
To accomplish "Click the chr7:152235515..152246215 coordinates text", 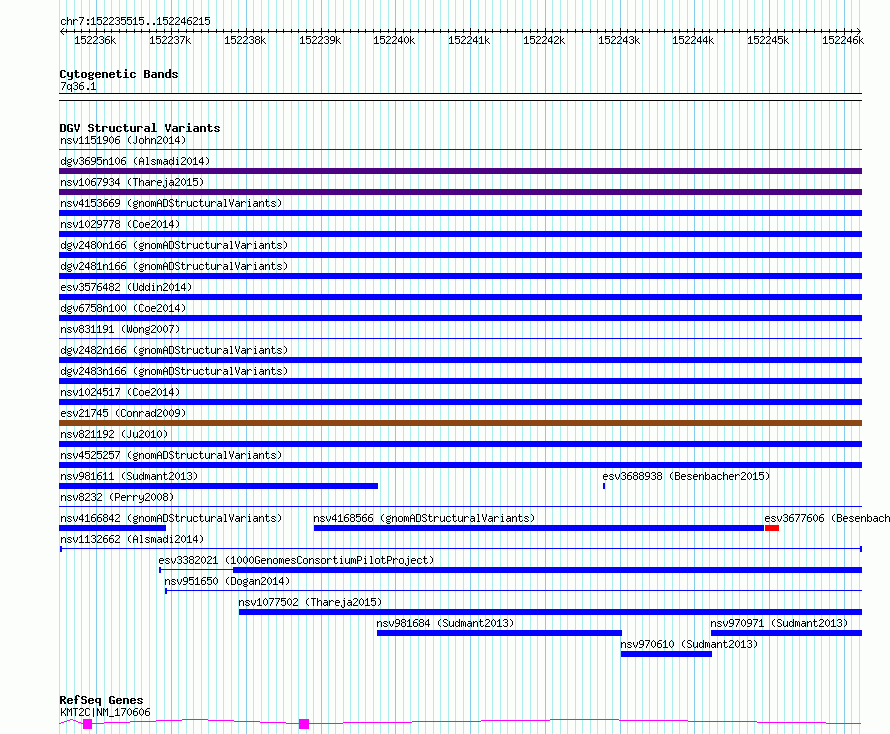I will point(135,21).
